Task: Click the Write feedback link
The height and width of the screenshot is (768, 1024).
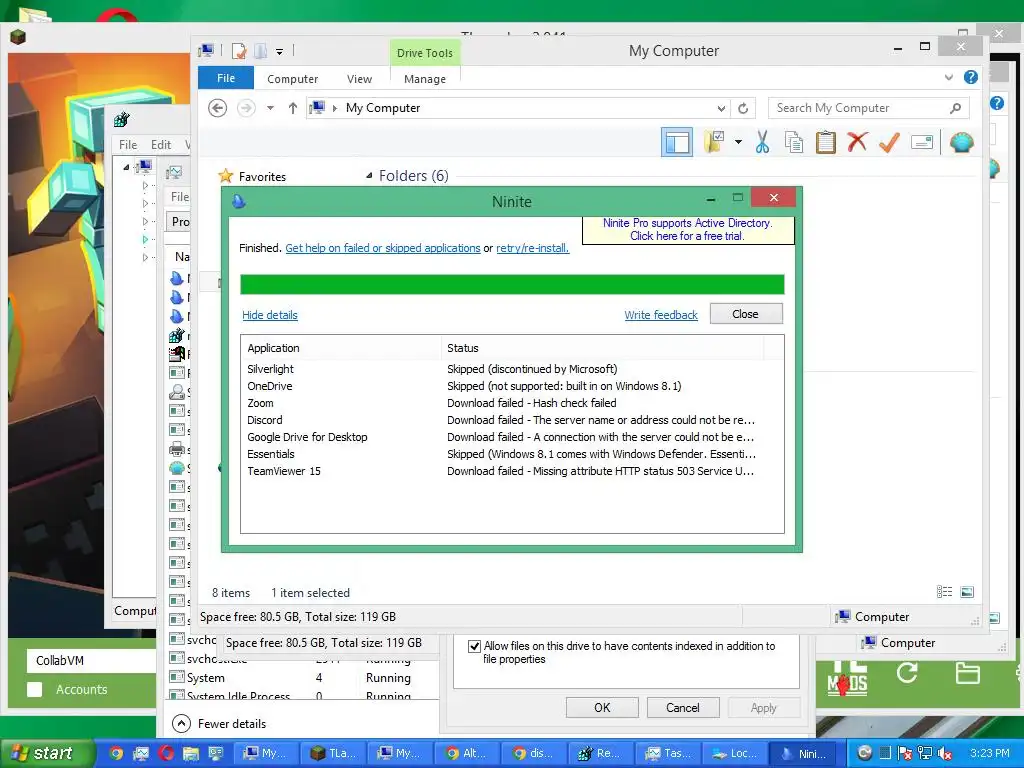Action: [661, 315]
